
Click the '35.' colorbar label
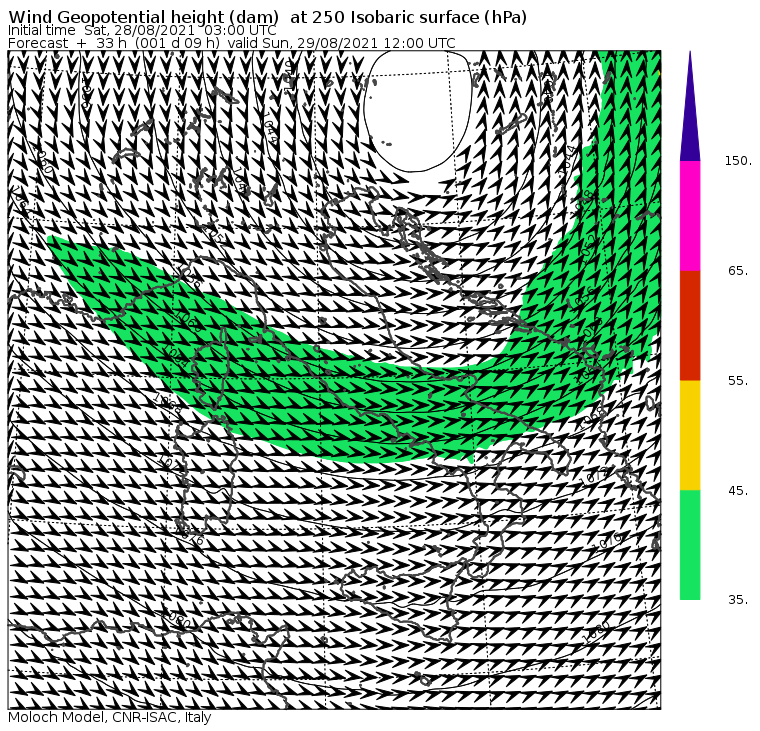click(x=738, y=600)
